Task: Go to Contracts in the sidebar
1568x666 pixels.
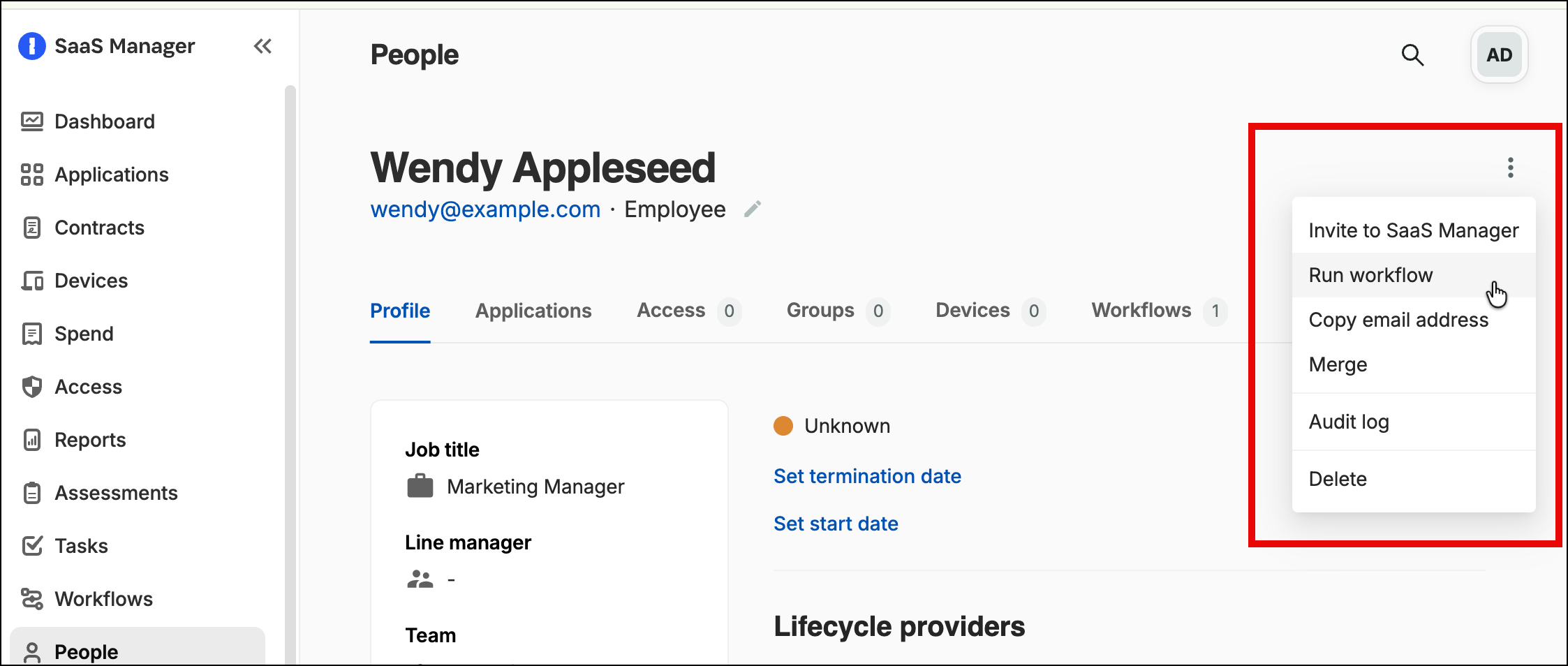Action: [82, 228]
